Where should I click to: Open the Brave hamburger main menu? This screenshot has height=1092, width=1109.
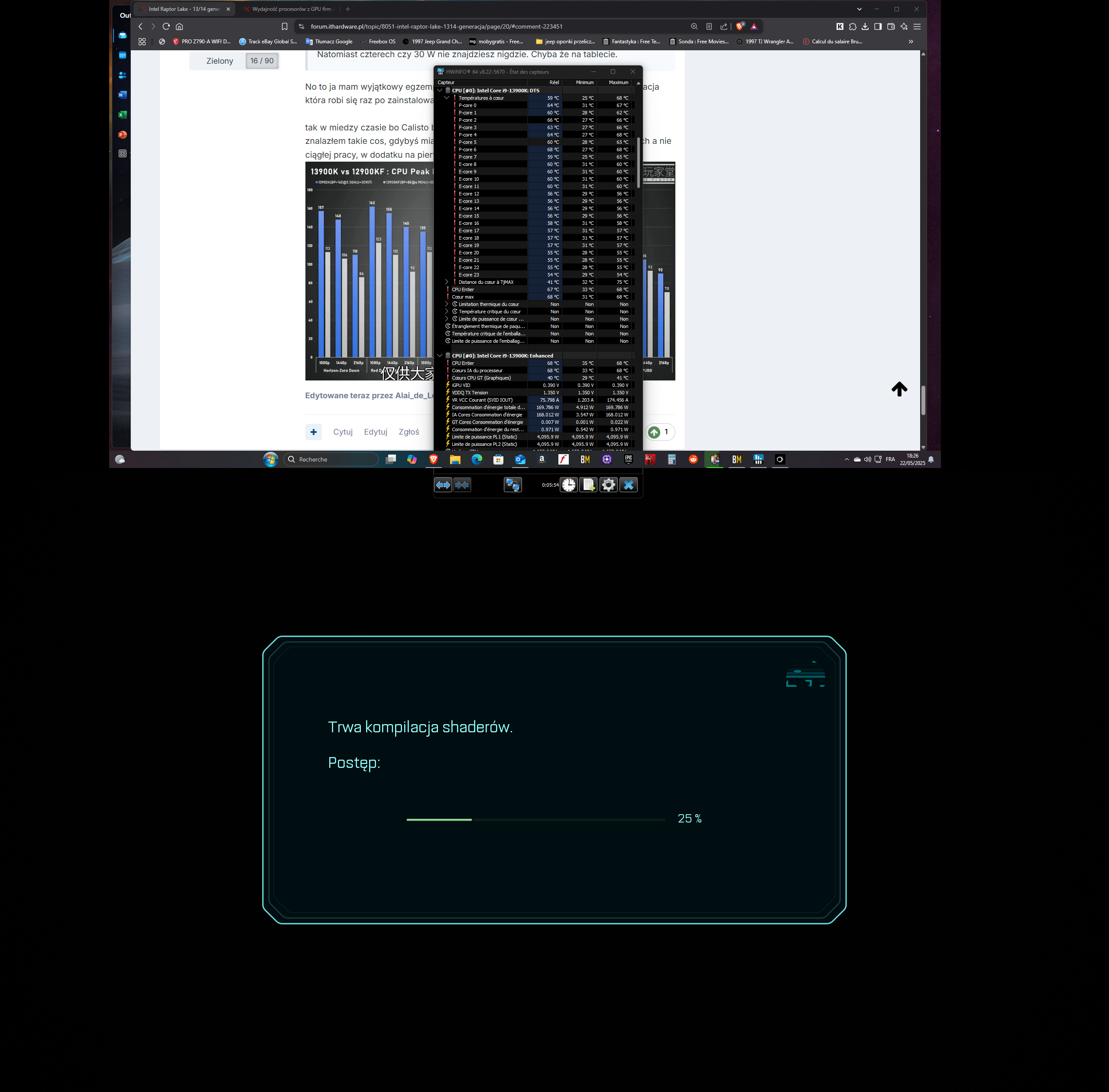pyautogui.click(x=917, y=26)
